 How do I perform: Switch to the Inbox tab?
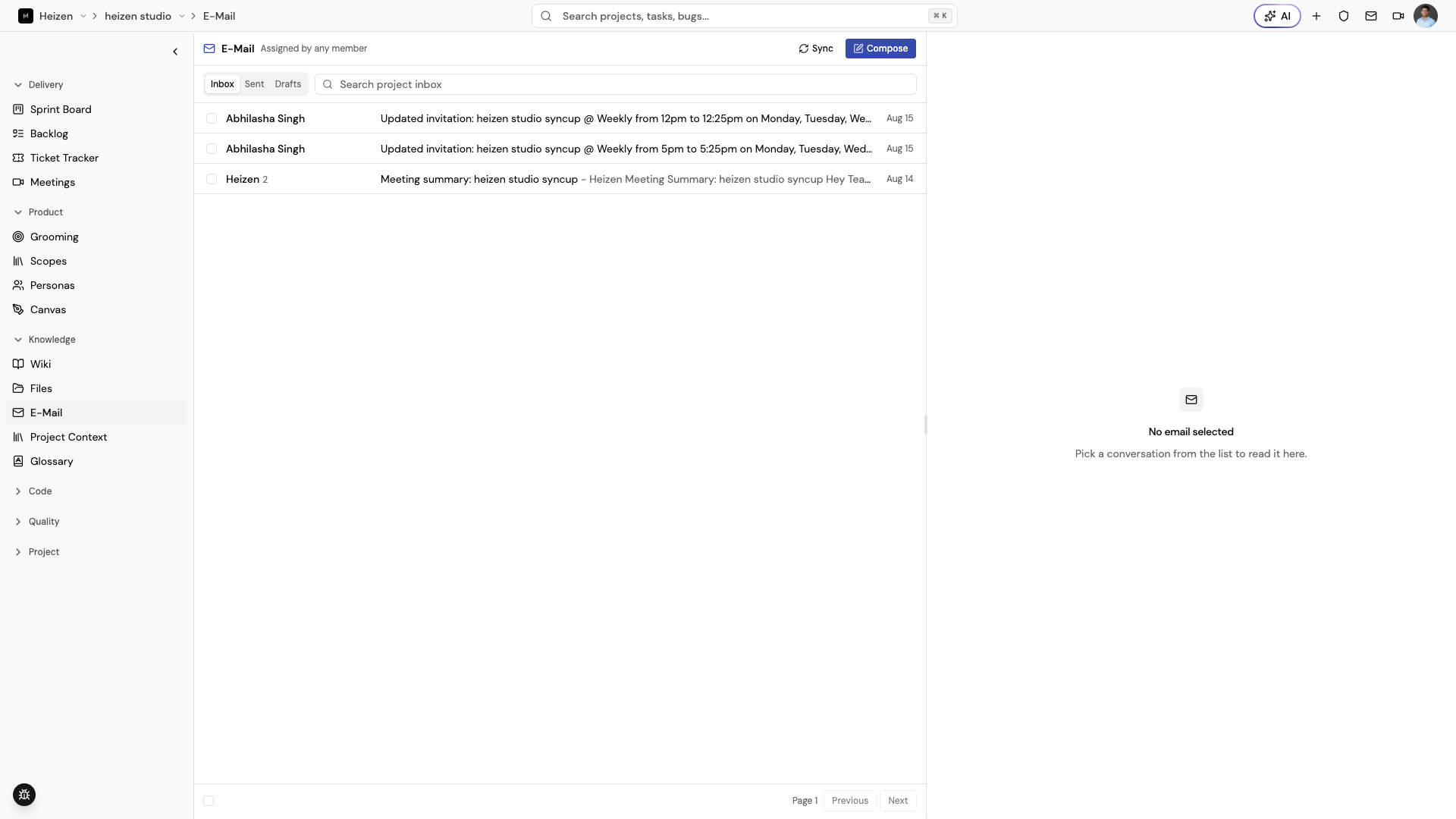[222, 84]
